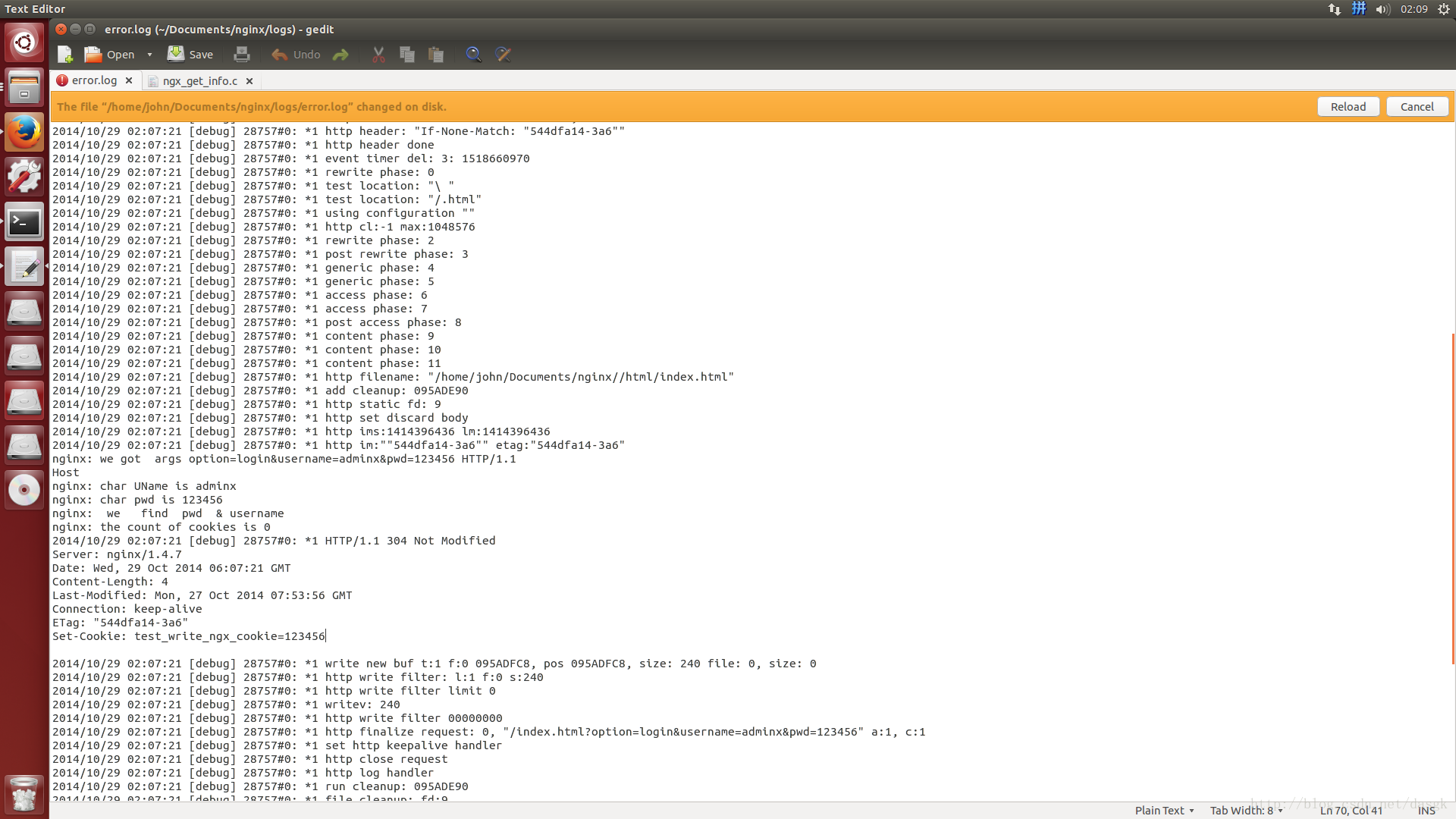
Task: Click 'nginx: the count of cookies is 0'
Action: click(162, 527)
